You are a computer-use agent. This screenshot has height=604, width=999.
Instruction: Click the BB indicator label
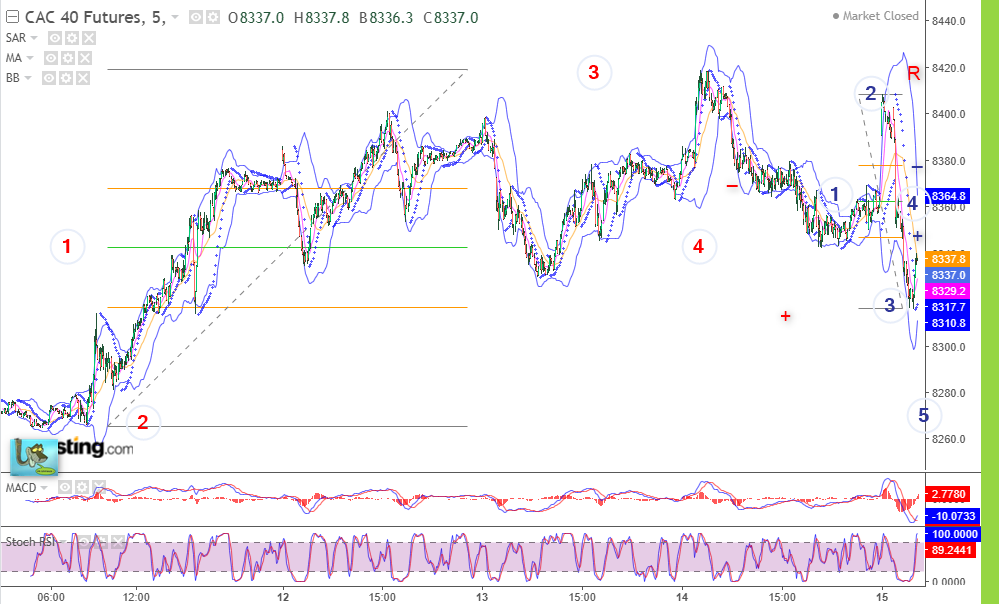pos(12,78)
